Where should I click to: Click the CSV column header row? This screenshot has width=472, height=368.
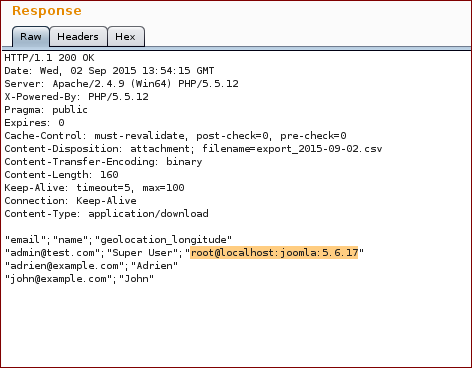click(118, 240)
